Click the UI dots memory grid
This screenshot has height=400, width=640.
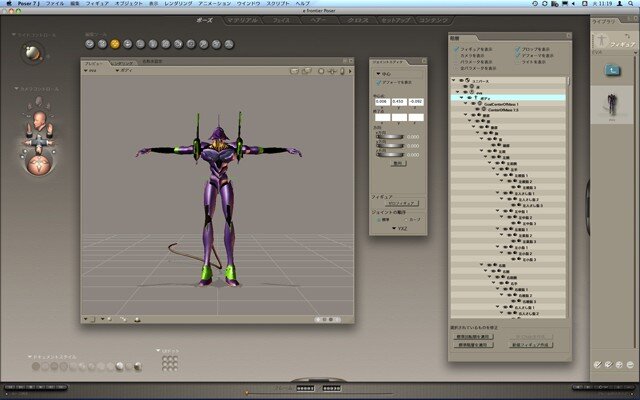[170, 363]
